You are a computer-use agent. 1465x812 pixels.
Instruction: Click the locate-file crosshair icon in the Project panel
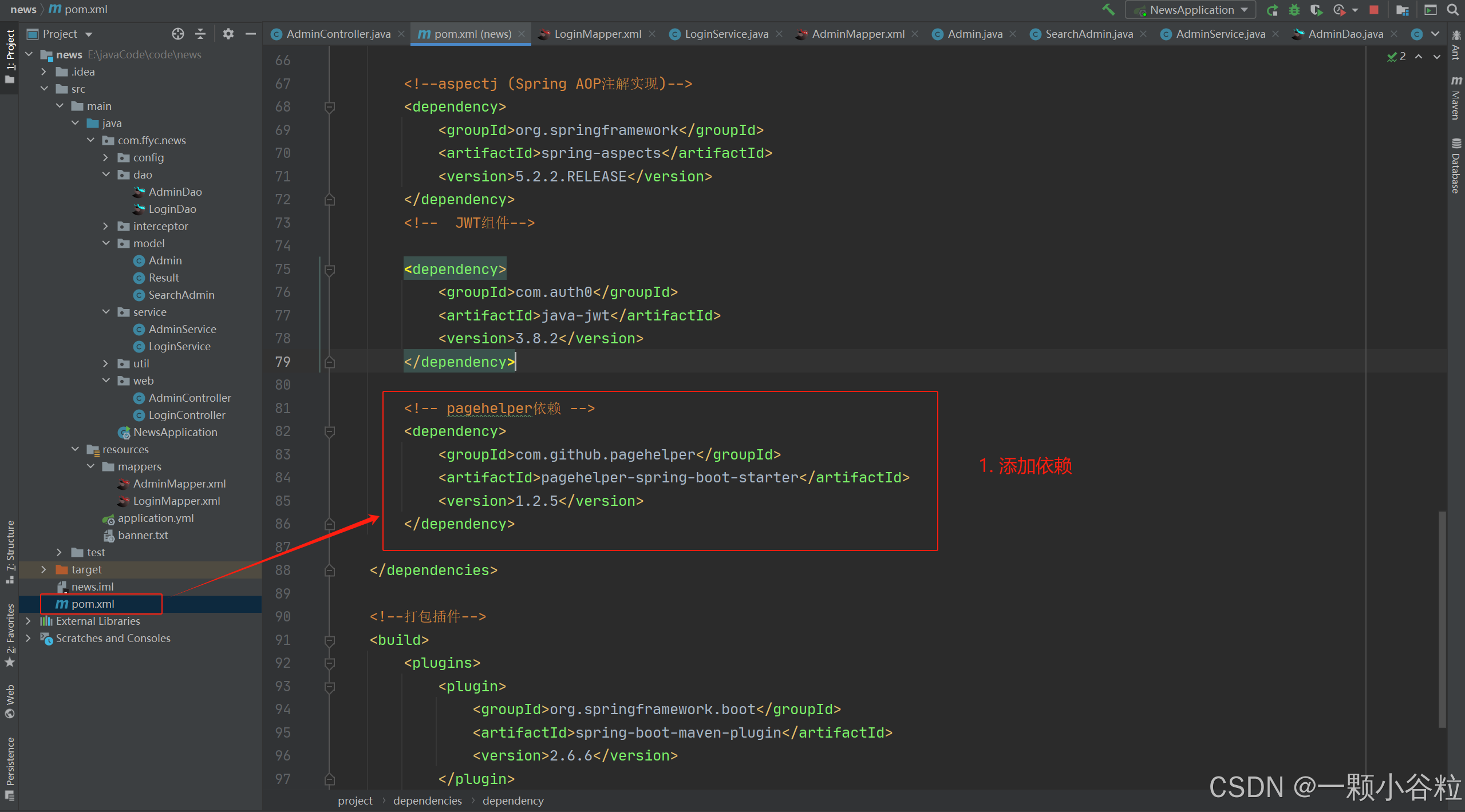point(178,34)
